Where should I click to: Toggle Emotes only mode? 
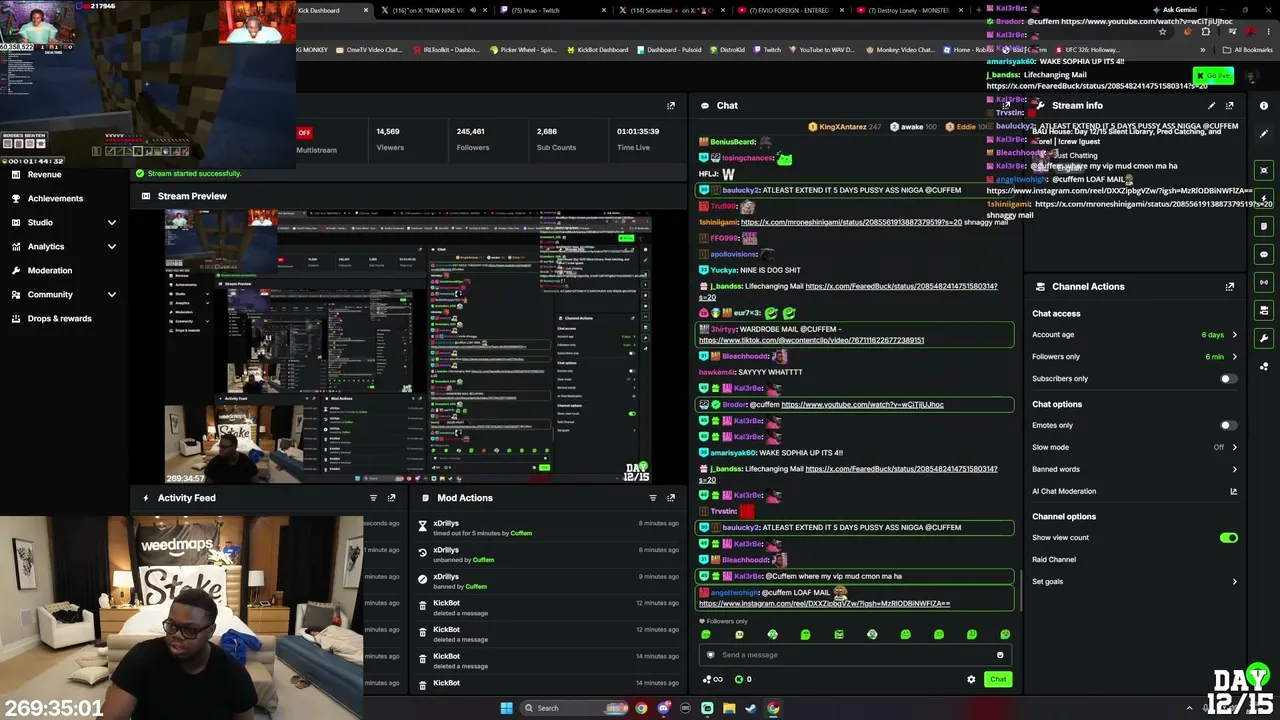(x=1228, y=425)
